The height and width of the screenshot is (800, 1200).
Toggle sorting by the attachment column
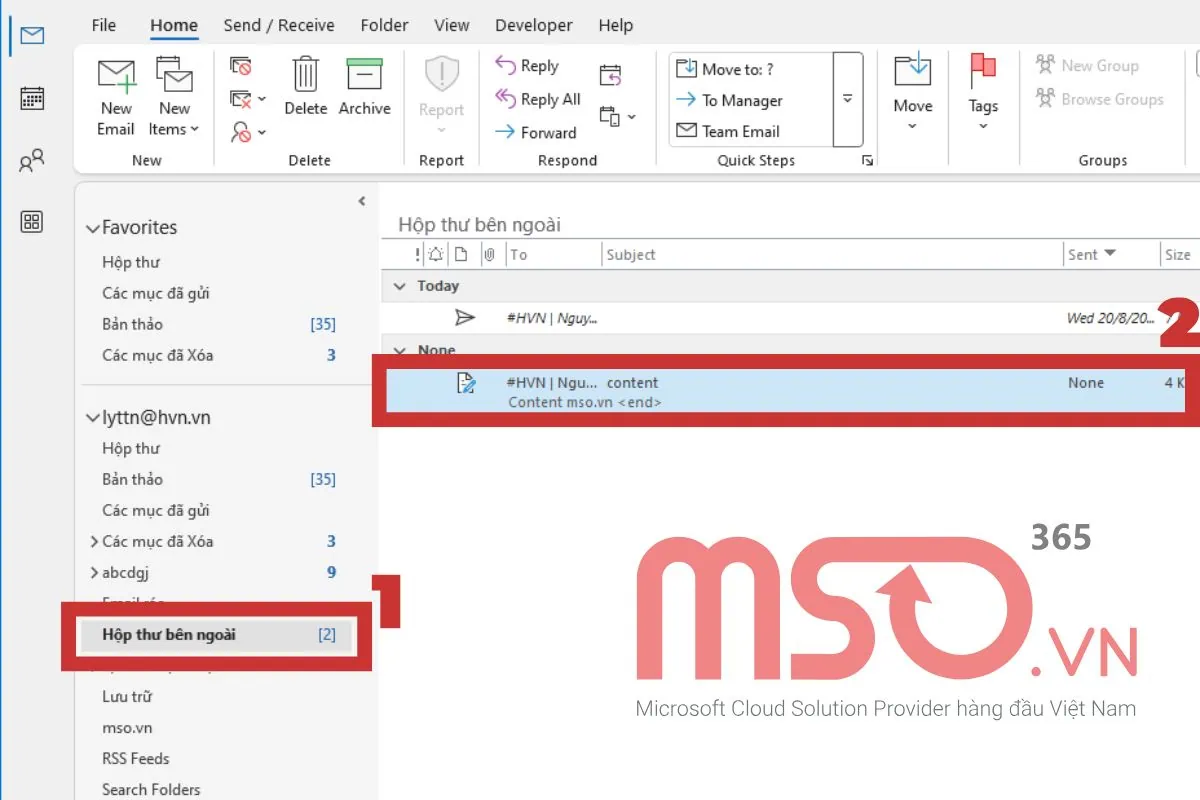pos(489,254)
